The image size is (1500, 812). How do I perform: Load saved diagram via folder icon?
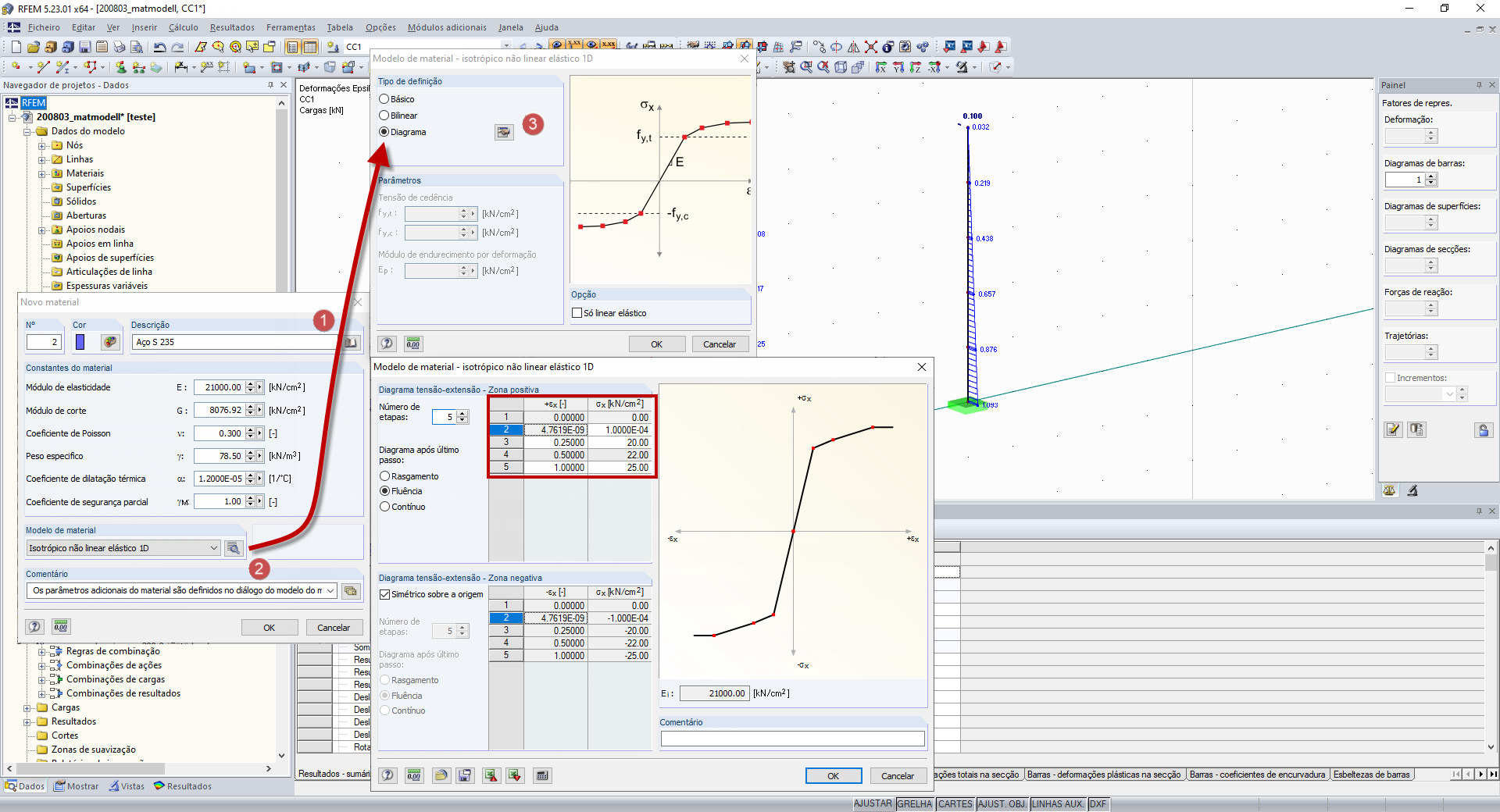[441, 775]
